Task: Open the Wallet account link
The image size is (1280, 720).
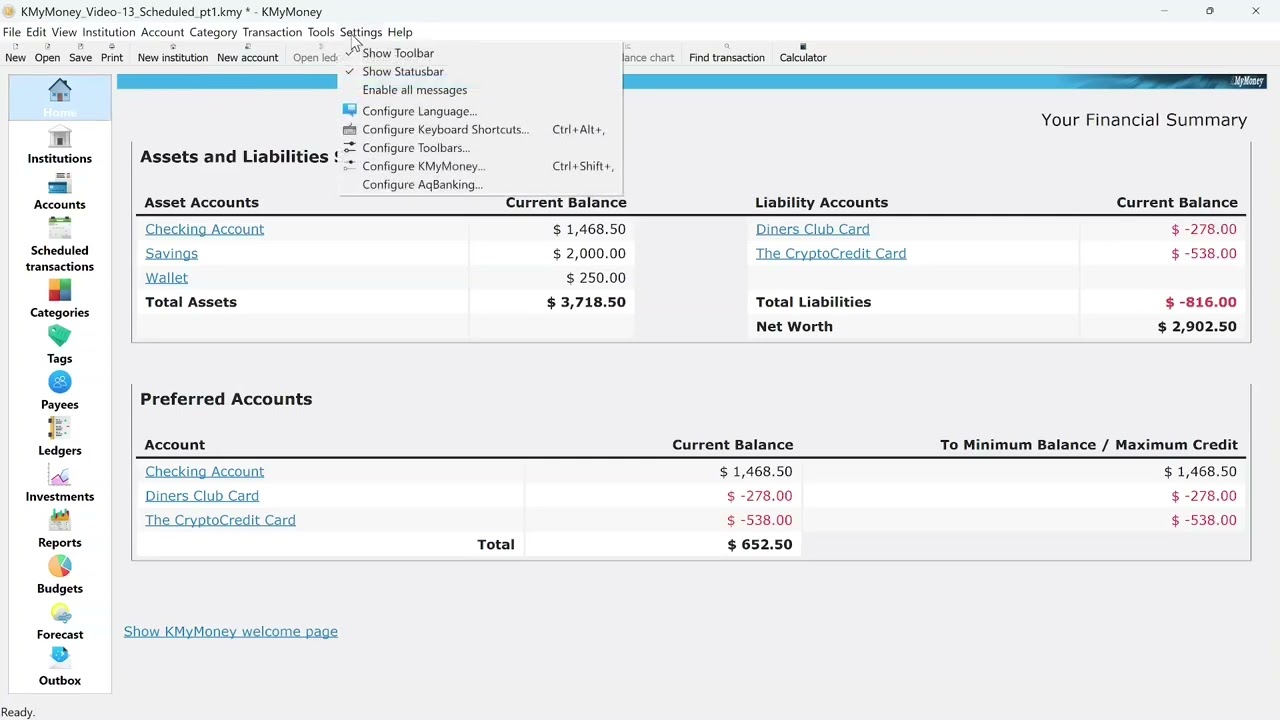Action: tap(167, 278)
